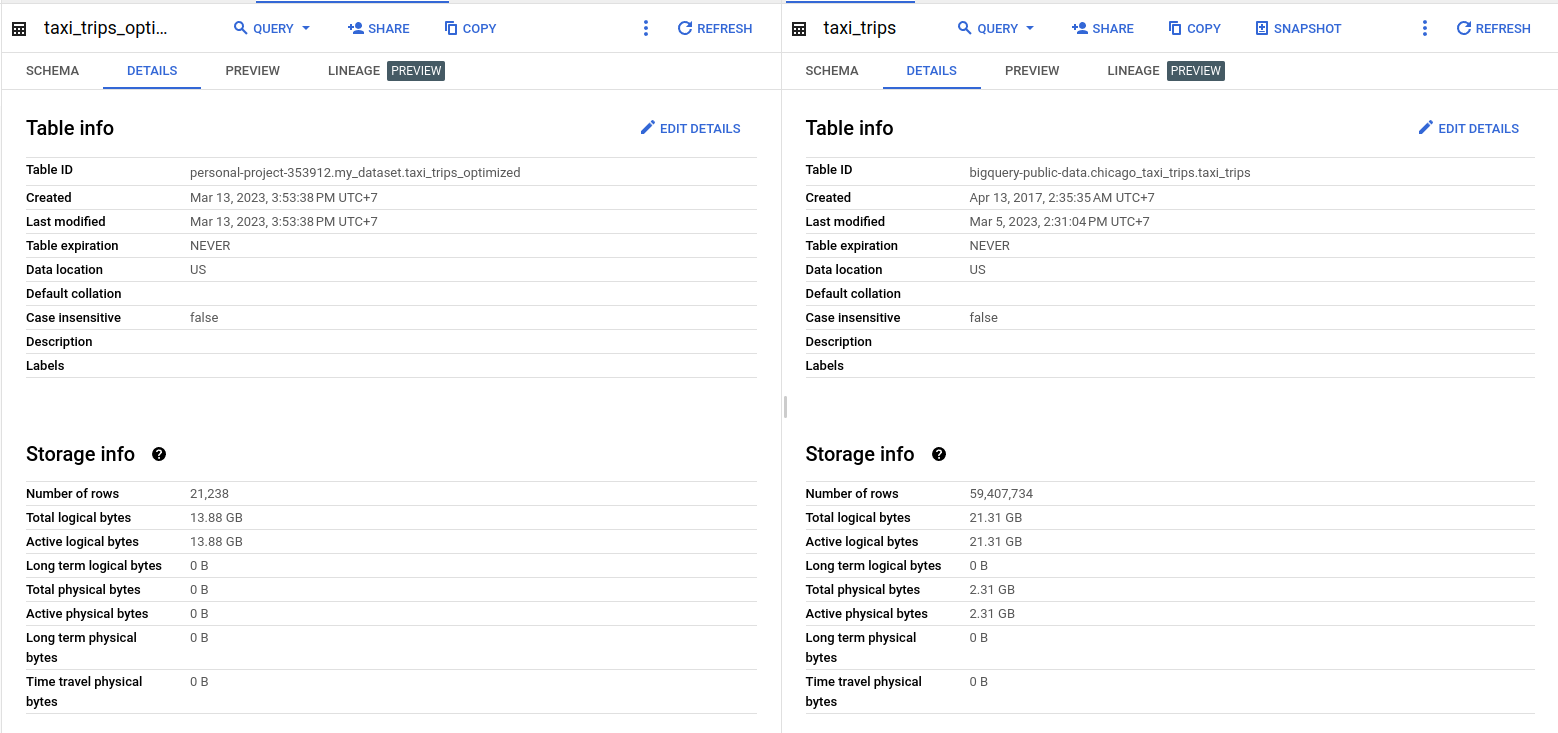
Task: Switch to Schema tab in left panel
Action: coord(52,71)
